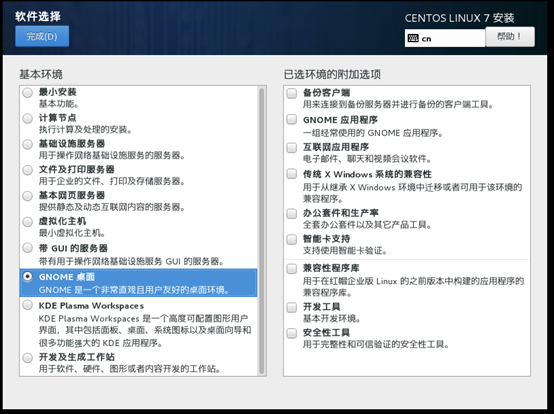
Task: Select the 基本网页服务器 option
Action: 28,196
